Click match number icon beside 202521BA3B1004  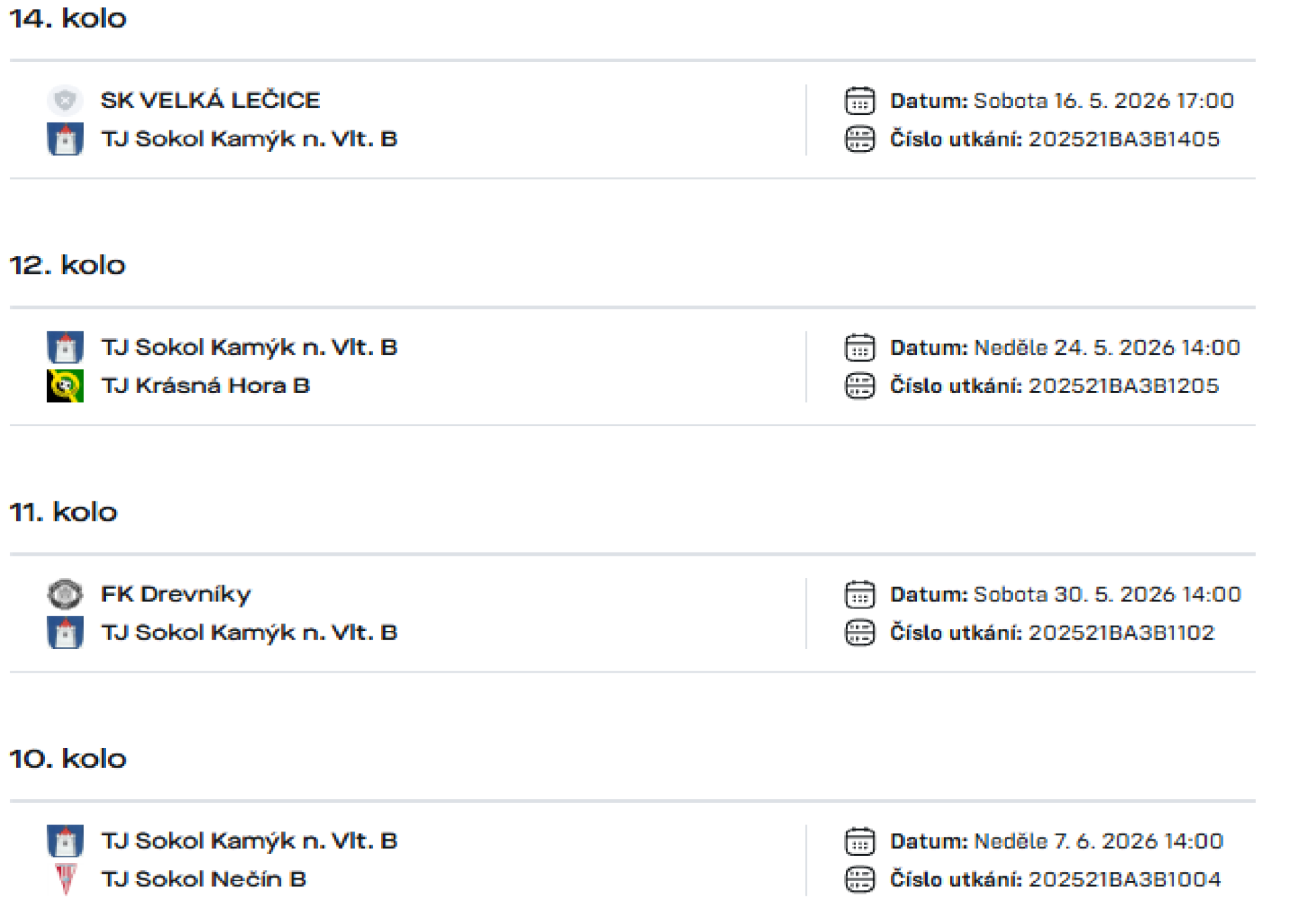click(859, 879)
